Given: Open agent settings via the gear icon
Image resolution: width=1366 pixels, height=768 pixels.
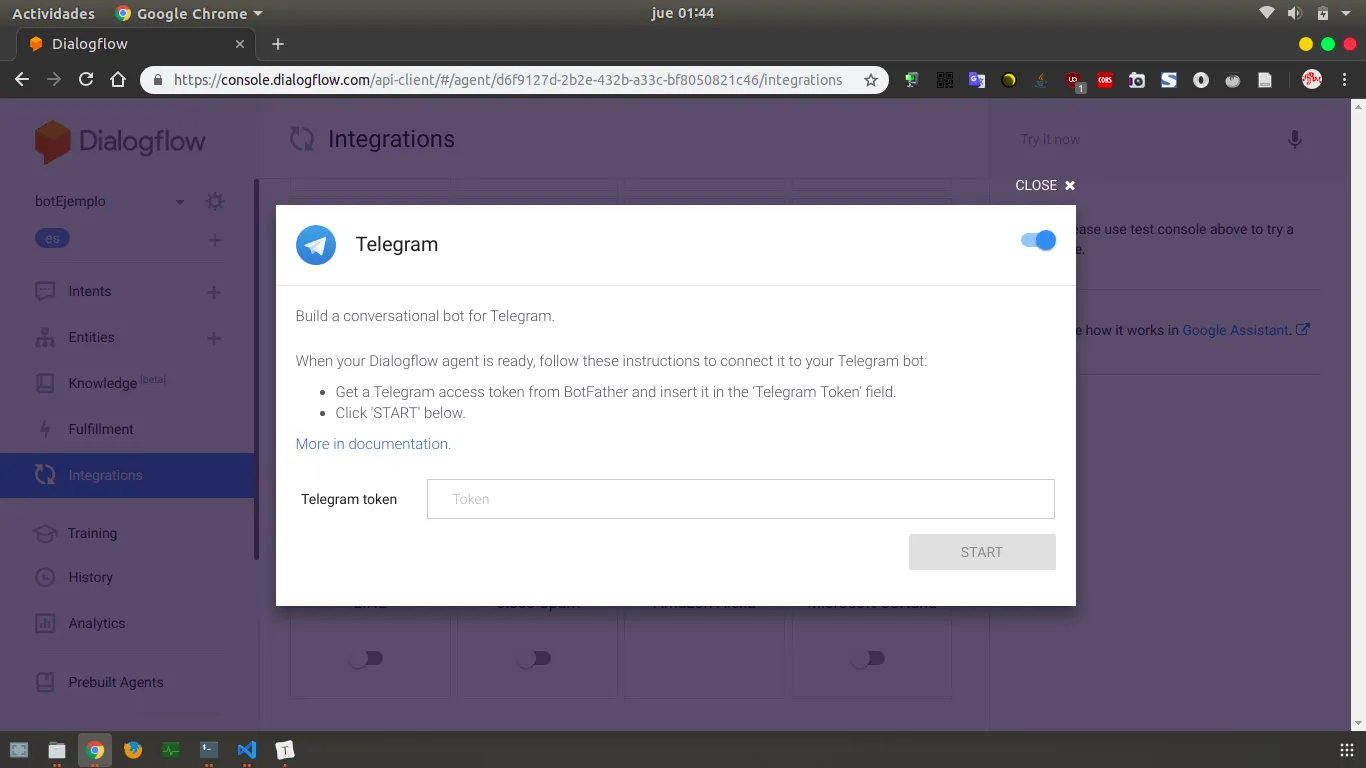Looking at the screenshot, I should 214,200.
